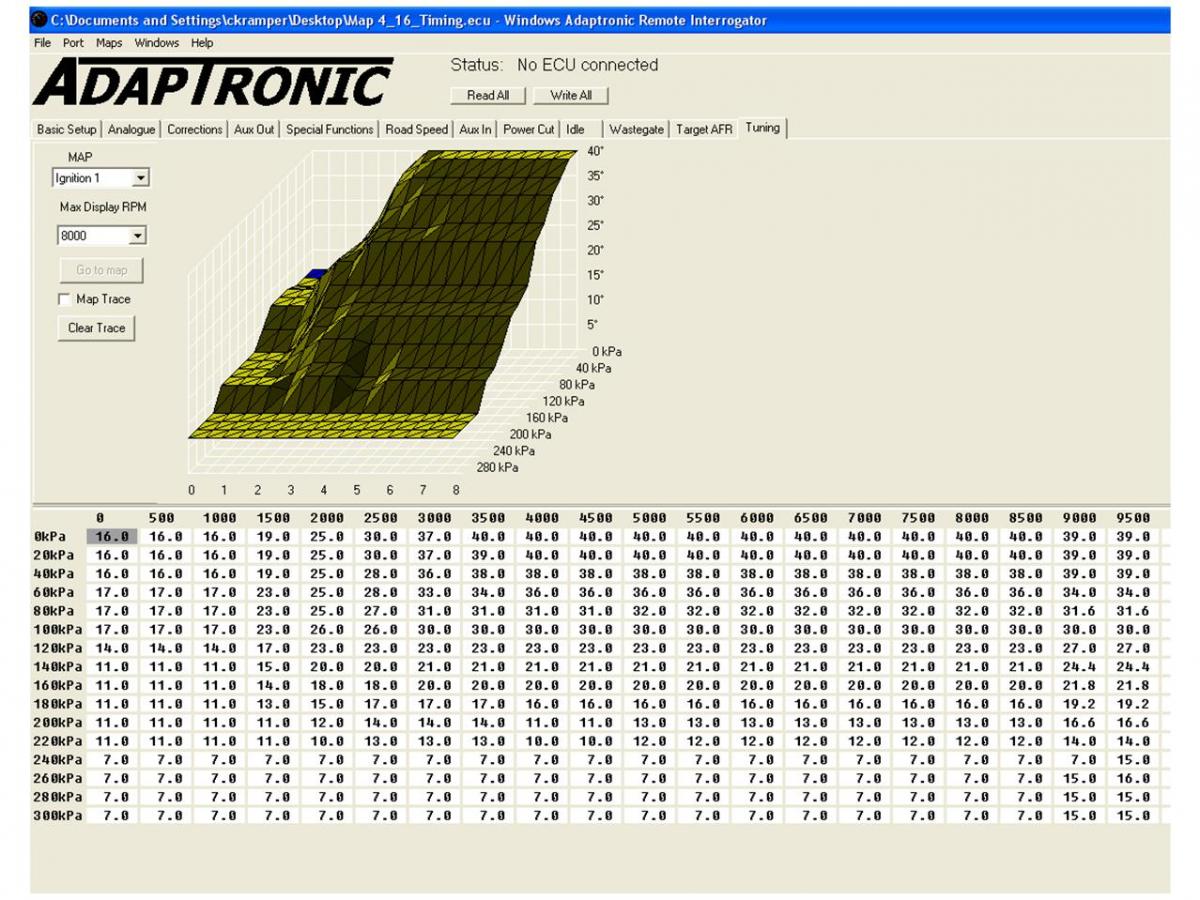Open the File menu

pyautogui.click(x=42, y=43)
